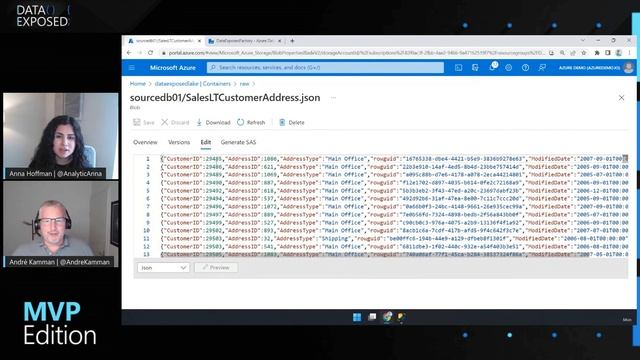640x360 pixels.
Task: Open Directories and subscriptions filter icon
Action: coord(475,68)
